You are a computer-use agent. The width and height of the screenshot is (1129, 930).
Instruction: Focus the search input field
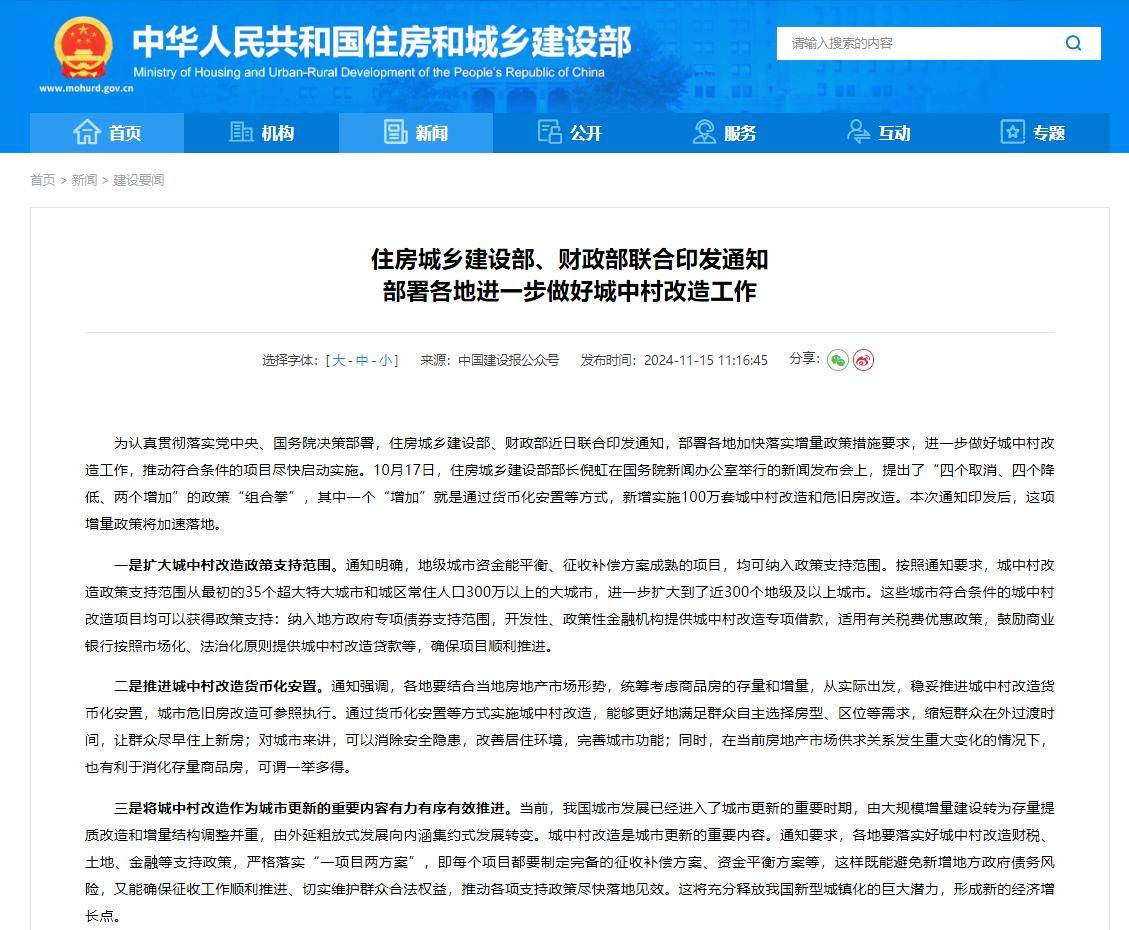click(919, 43)
